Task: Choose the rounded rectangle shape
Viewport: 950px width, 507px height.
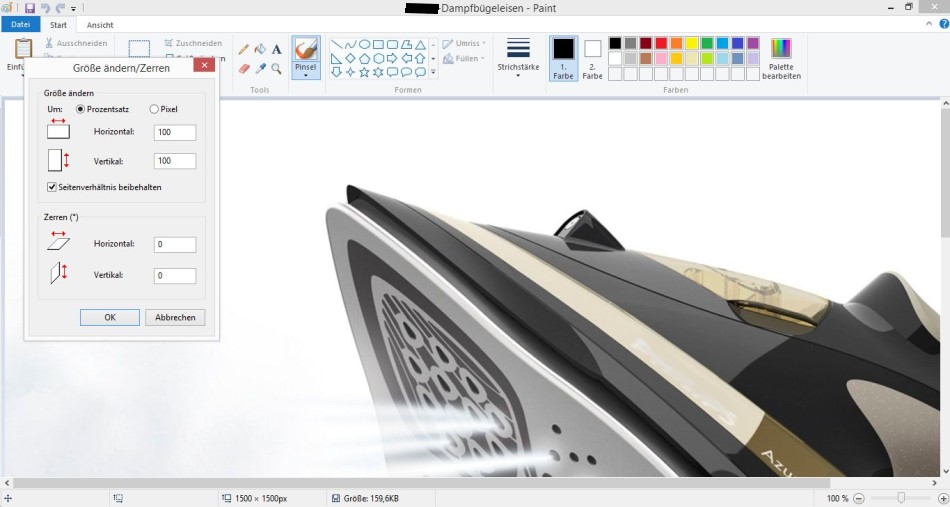Action: (x=392, y=45)
